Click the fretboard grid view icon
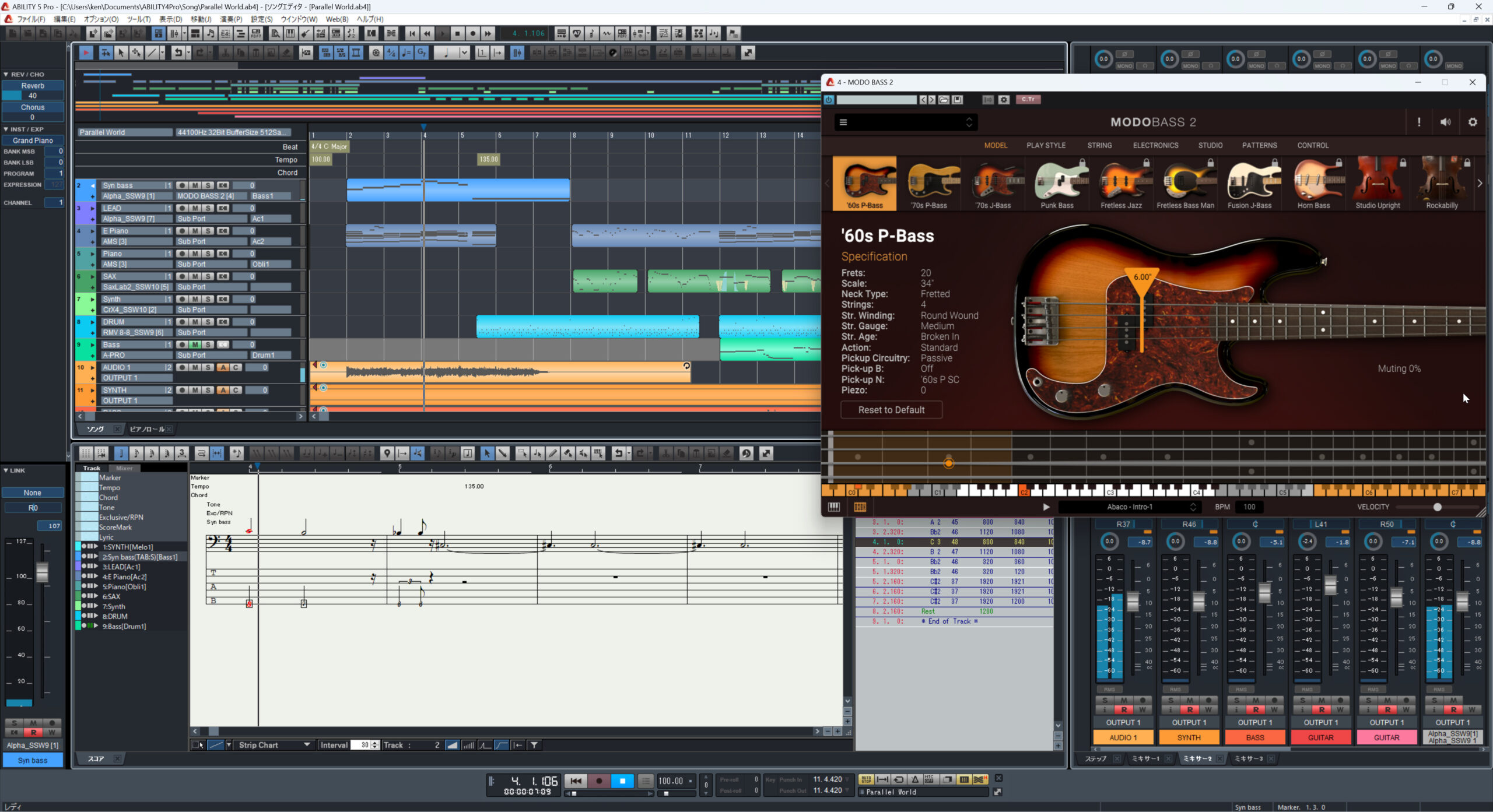Viewport: 1493px width, 812px height. click(x=860, y=507)
